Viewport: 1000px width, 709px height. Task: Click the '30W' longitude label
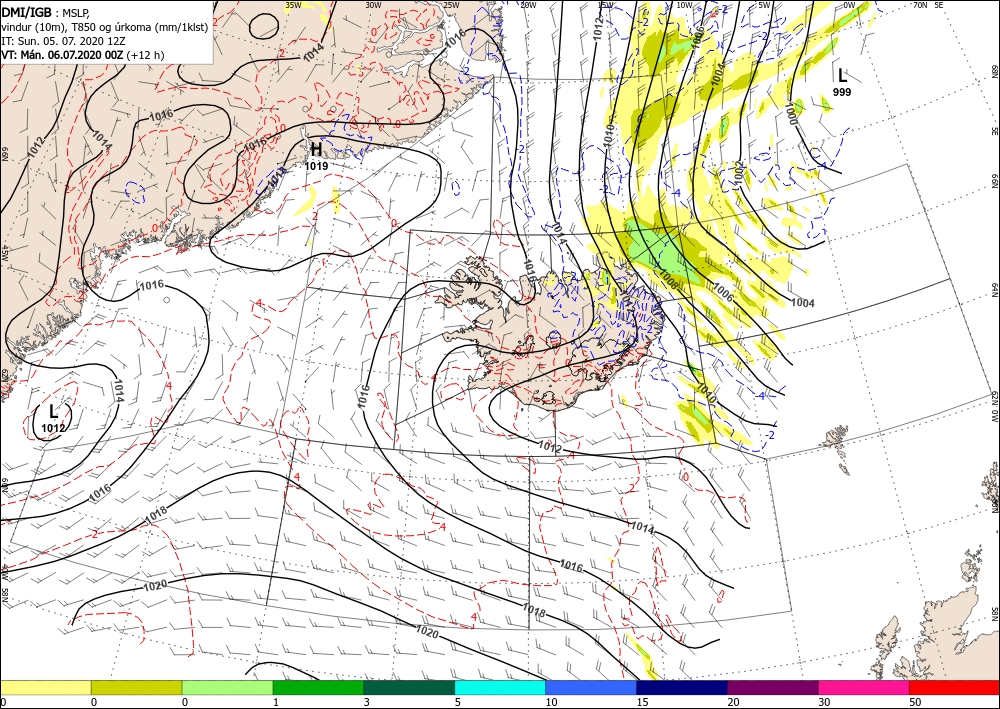click(373, 5)
